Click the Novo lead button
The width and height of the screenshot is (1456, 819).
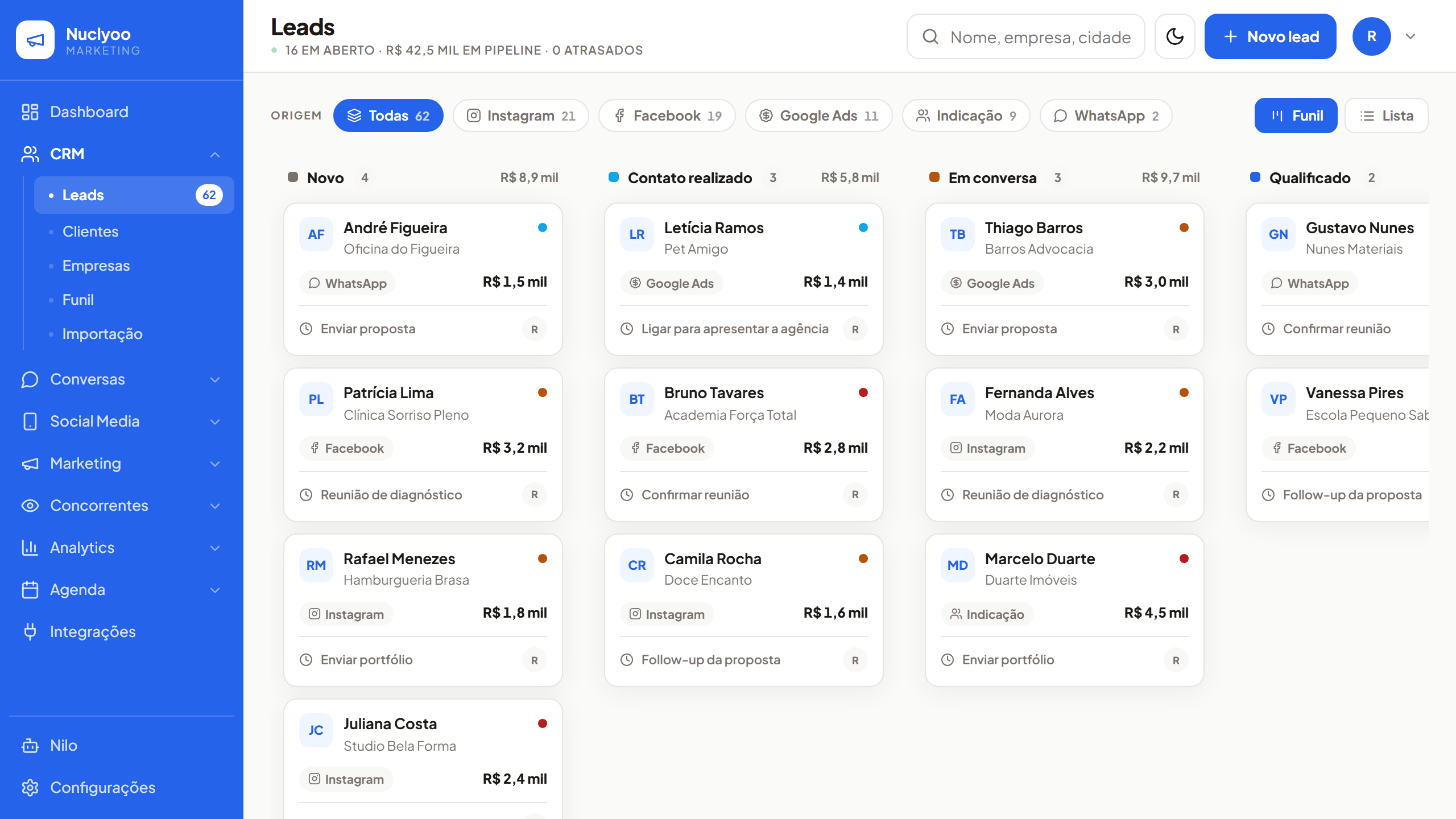[1270, 36]
